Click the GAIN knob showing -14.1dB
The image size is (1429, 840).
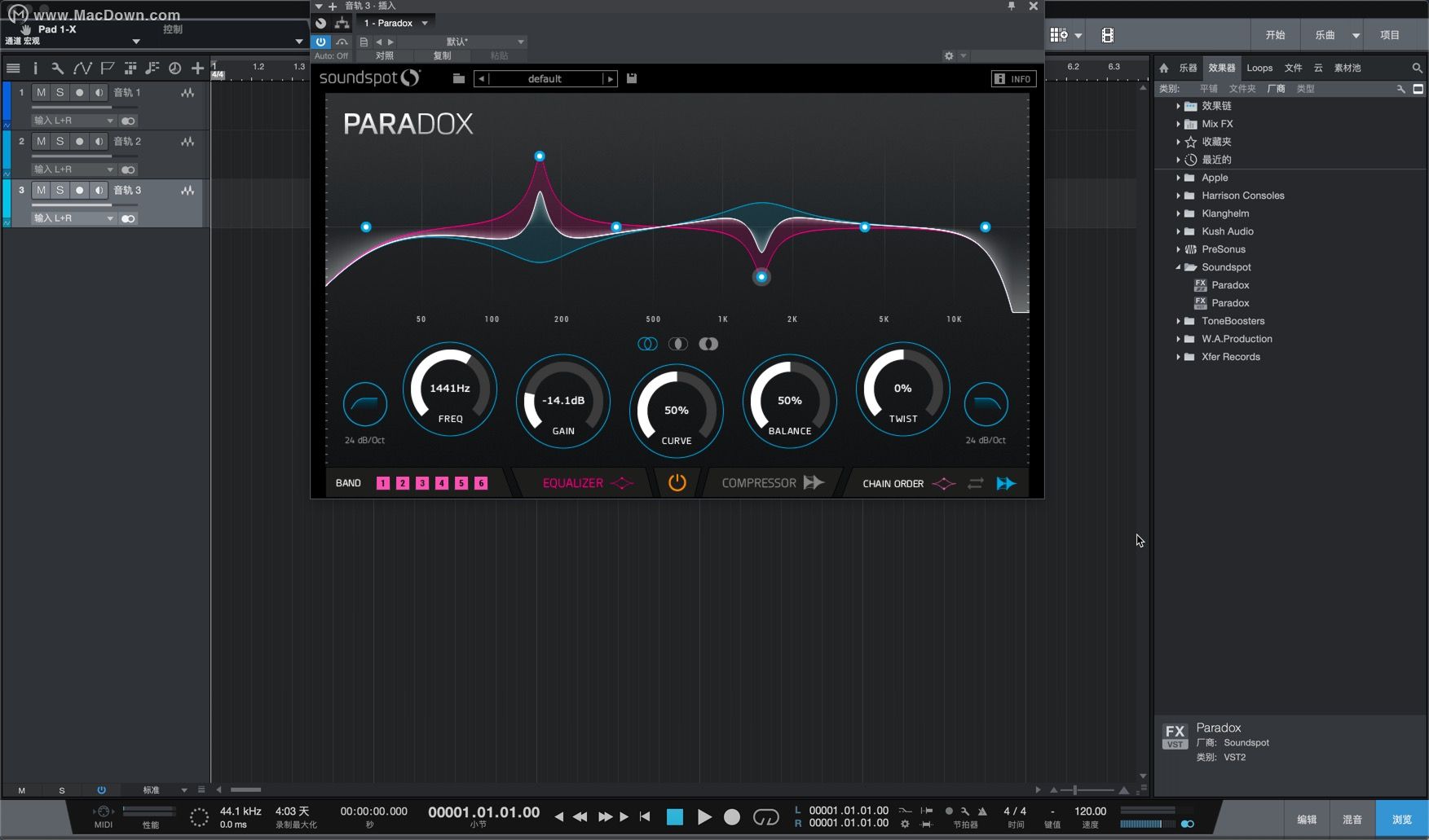click(563, 401)
